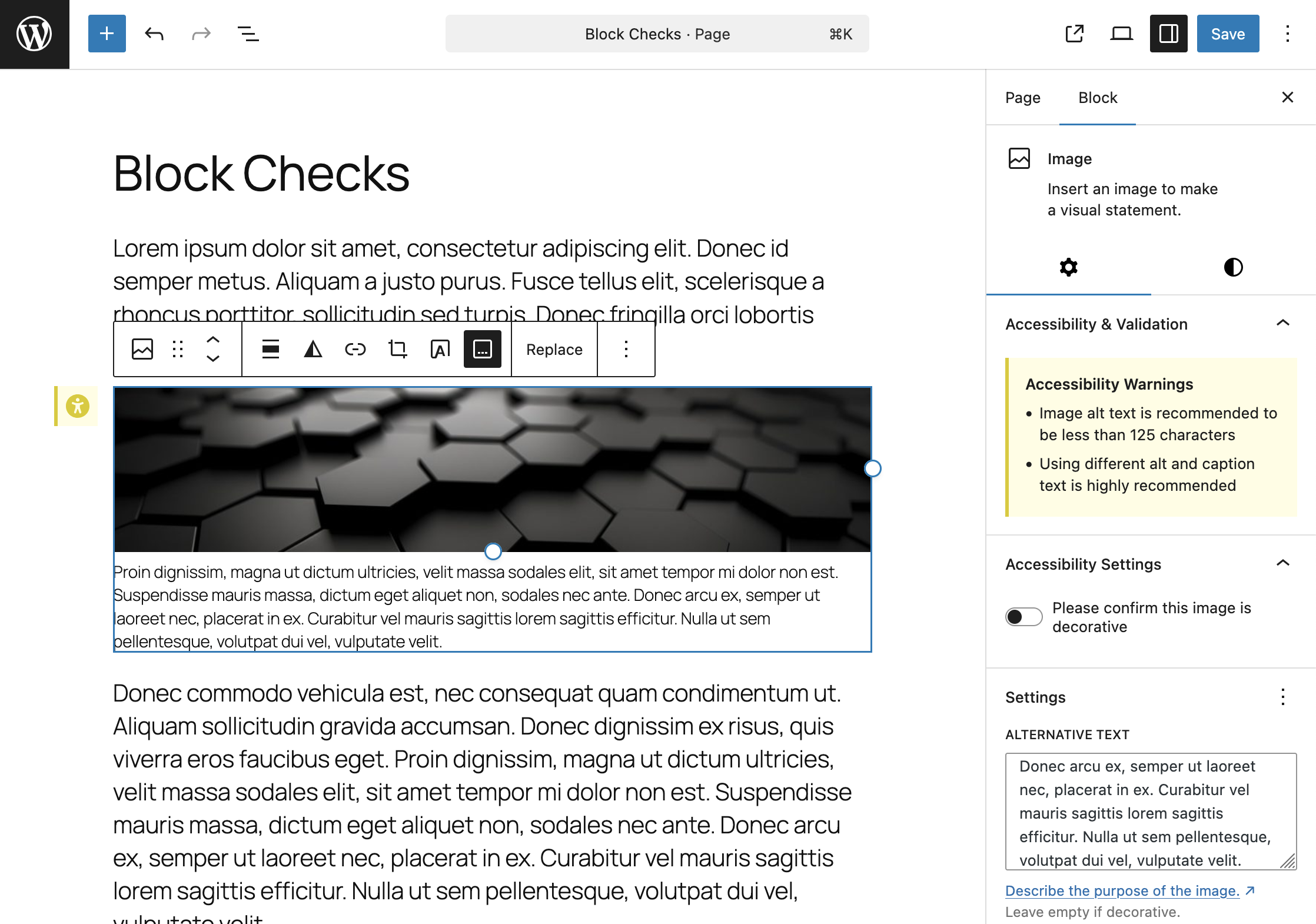Image resolution: width=1316 pixels, height=924 pixels.
Task: Open the block inserter with the plus icon
Action: click(107, 34)
